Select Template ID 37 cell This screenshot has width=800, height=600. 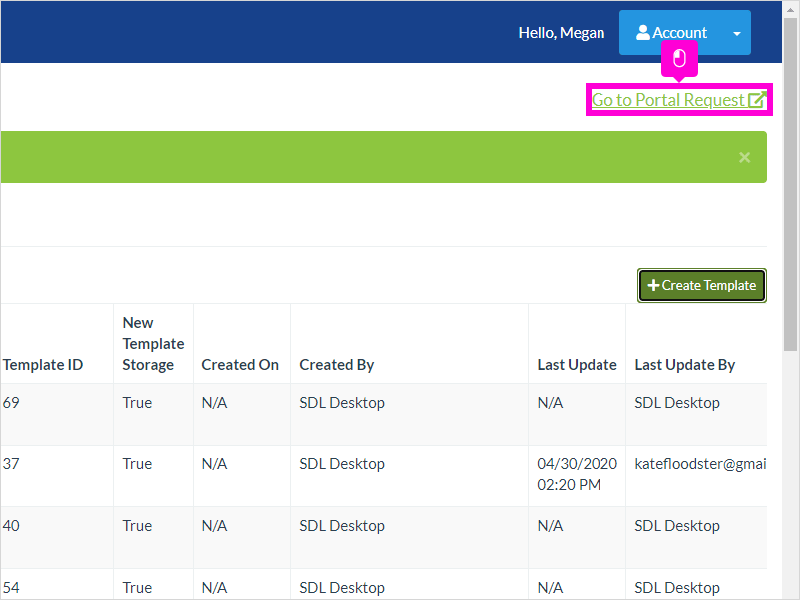tap(57, 476)
